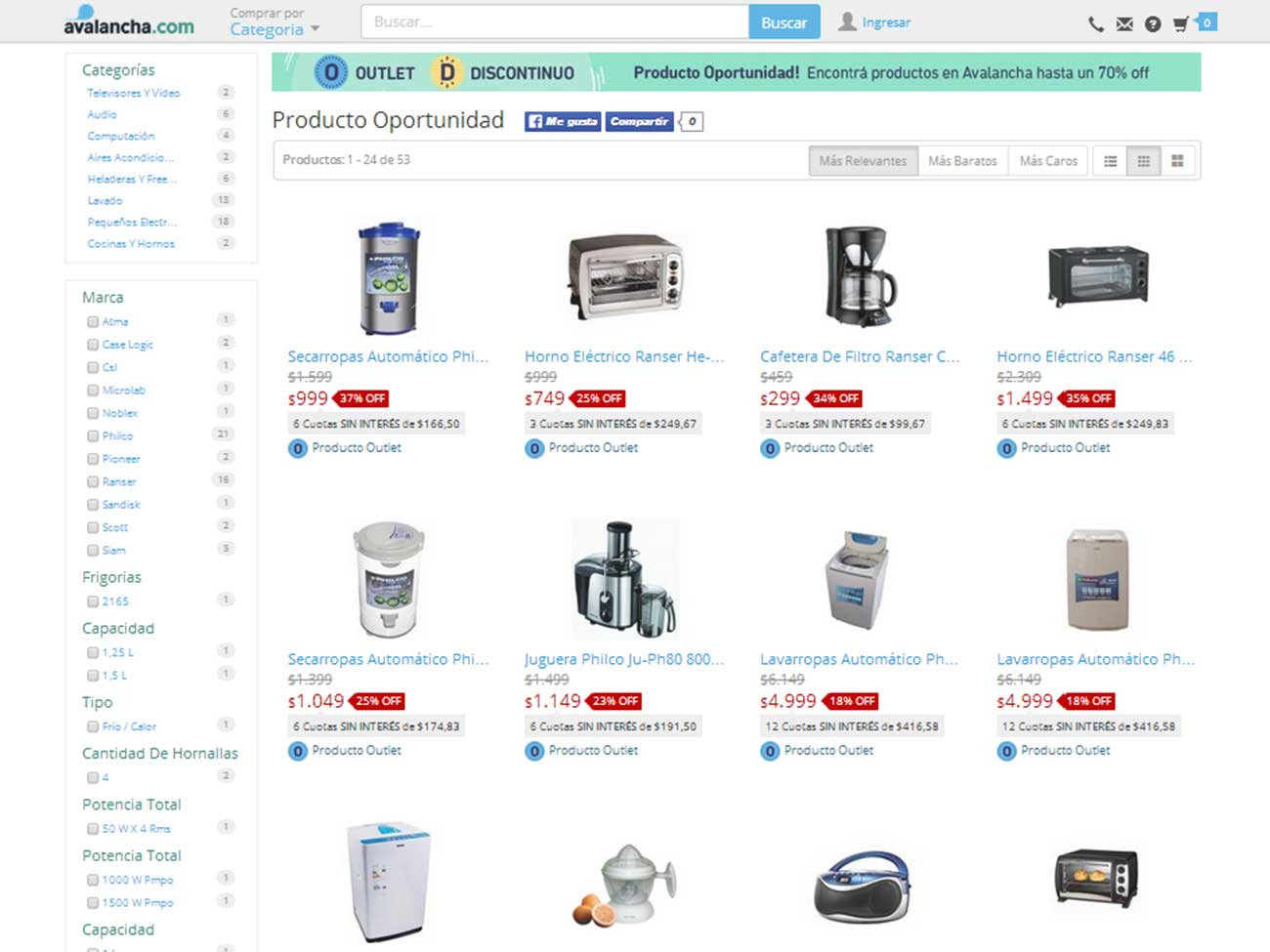Check the Ranser brand filter
Image resolution: width=1270 pixels, height=952 pixels.
93,482
